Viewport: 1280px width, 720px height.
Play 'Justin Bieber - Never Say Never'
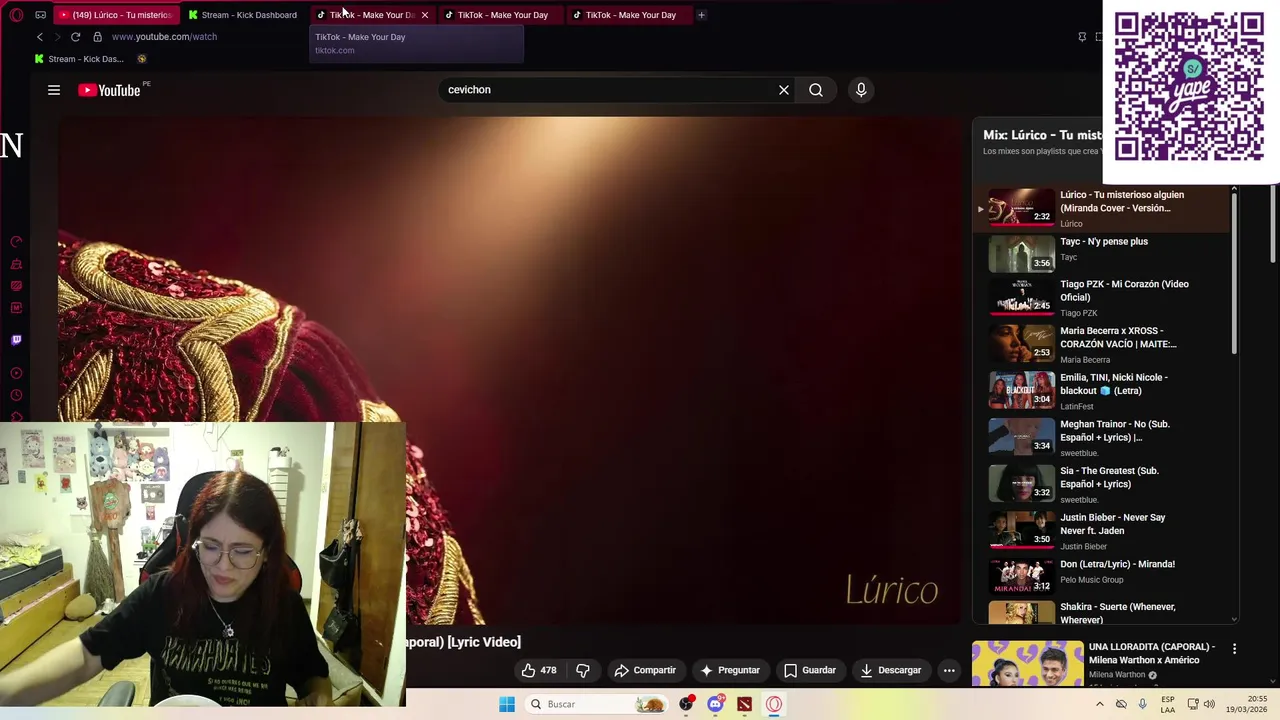[x=1101, y=531]
